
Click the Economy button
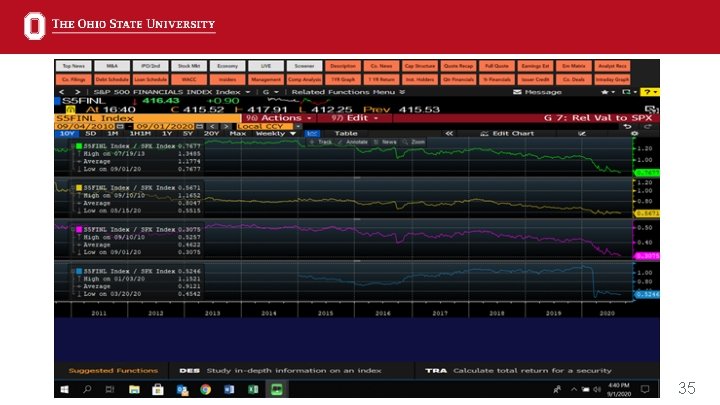click(227, 66)
